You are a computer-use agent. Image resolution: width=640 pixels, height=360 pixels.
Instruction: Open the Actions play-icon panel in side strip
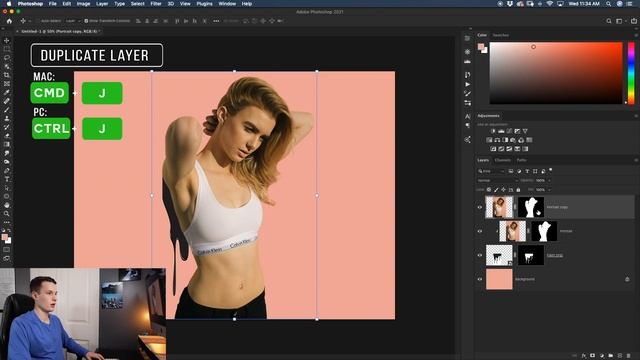(x=467, y=84)
